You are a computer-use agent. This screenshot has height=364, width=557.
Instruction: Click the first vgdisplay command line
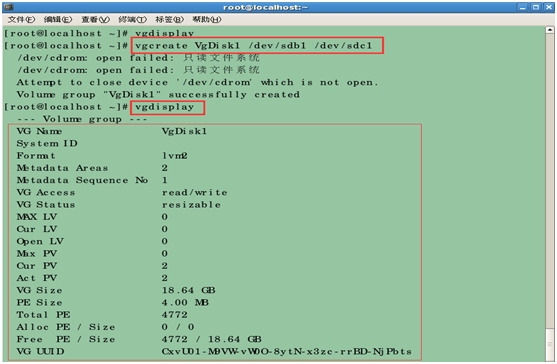tap(99, 34)
